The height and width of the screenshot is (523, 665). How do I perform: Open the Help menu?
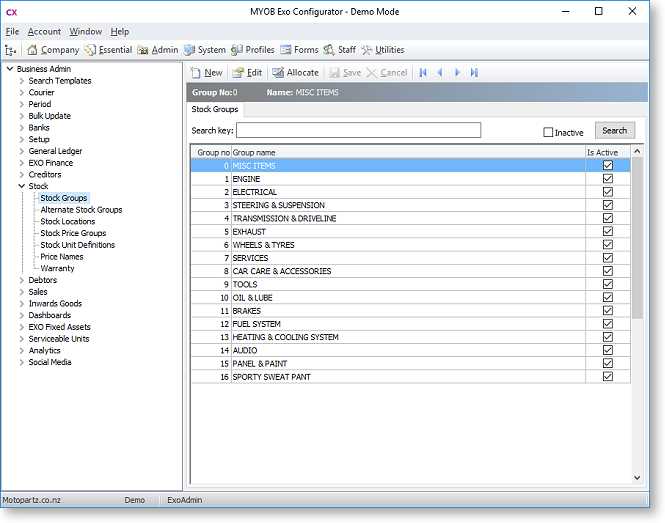pyautogui.click(x=120, y=32)
